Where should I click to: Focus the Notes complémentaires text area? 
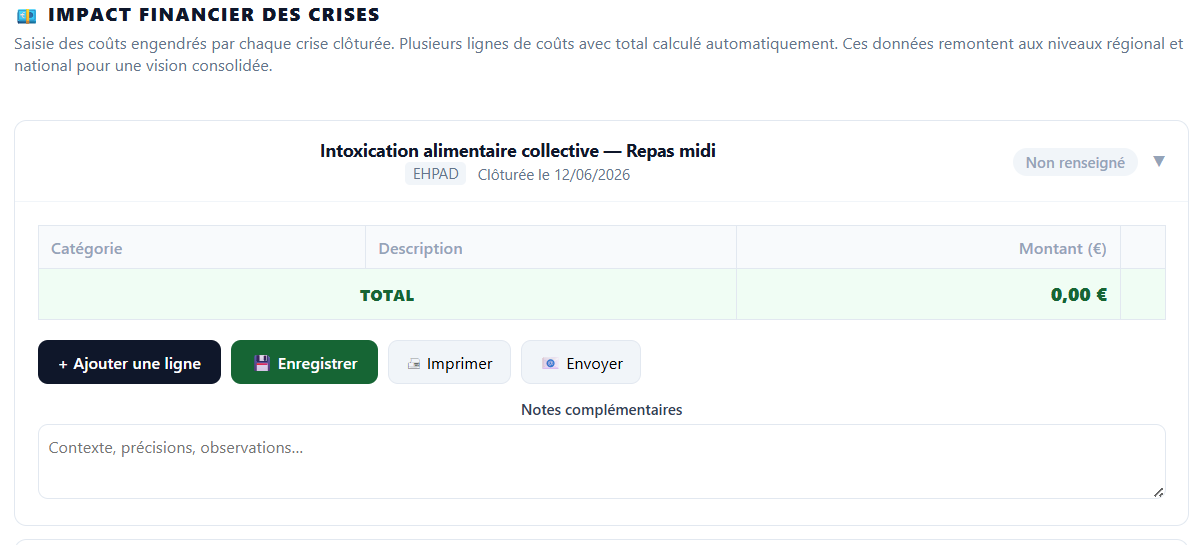click(601, 462)
